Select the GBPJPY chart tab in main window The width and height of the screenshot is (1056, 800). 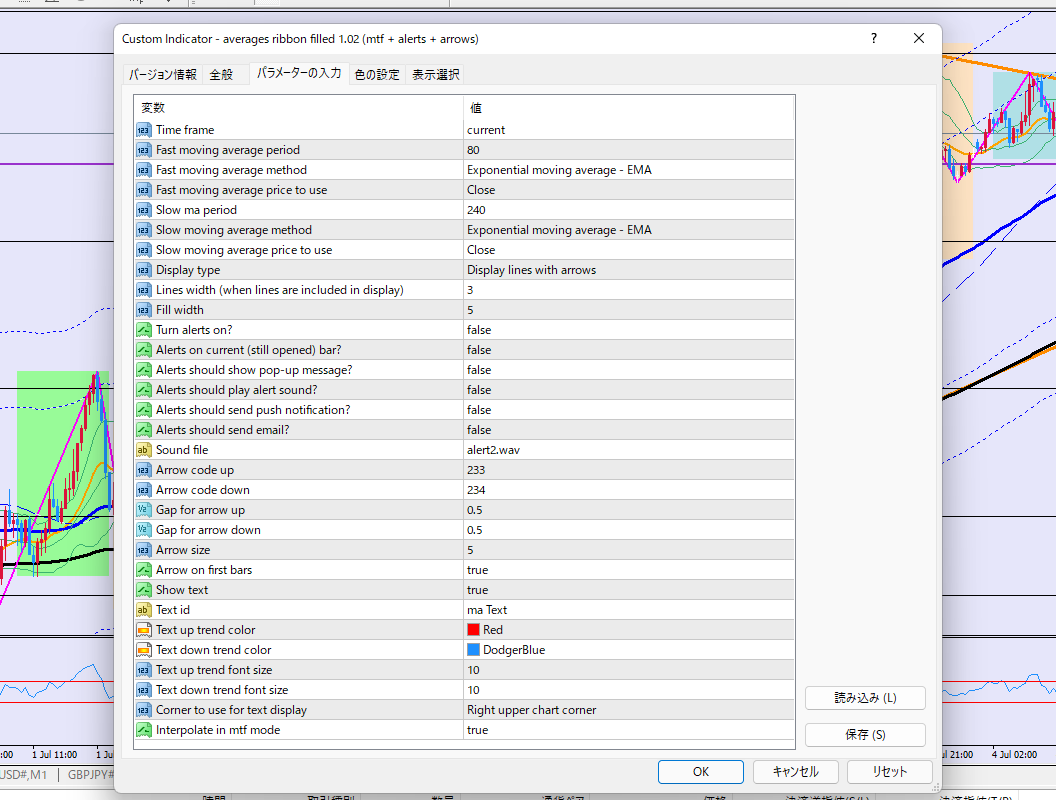coord(90,775)
